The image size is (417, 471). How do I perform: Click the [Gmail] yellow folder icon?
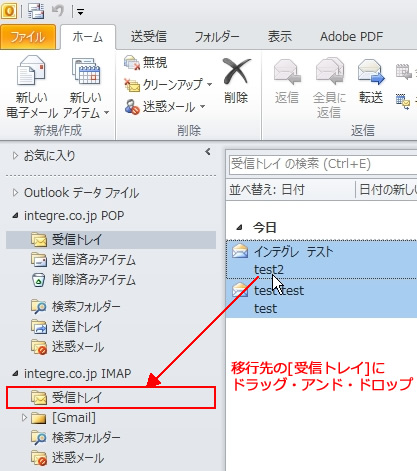pyautogui.click(x=38, y=418)
